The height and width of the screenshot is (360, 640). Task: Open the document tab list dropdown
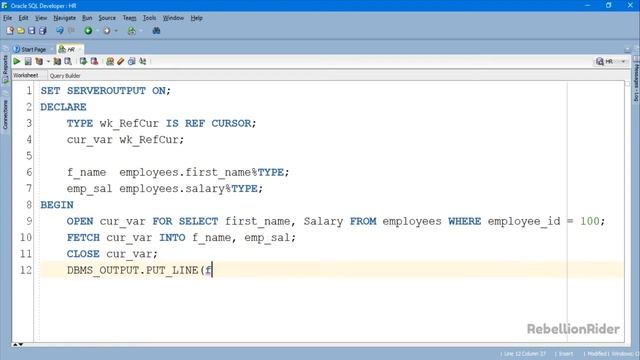tap(627, 50)
